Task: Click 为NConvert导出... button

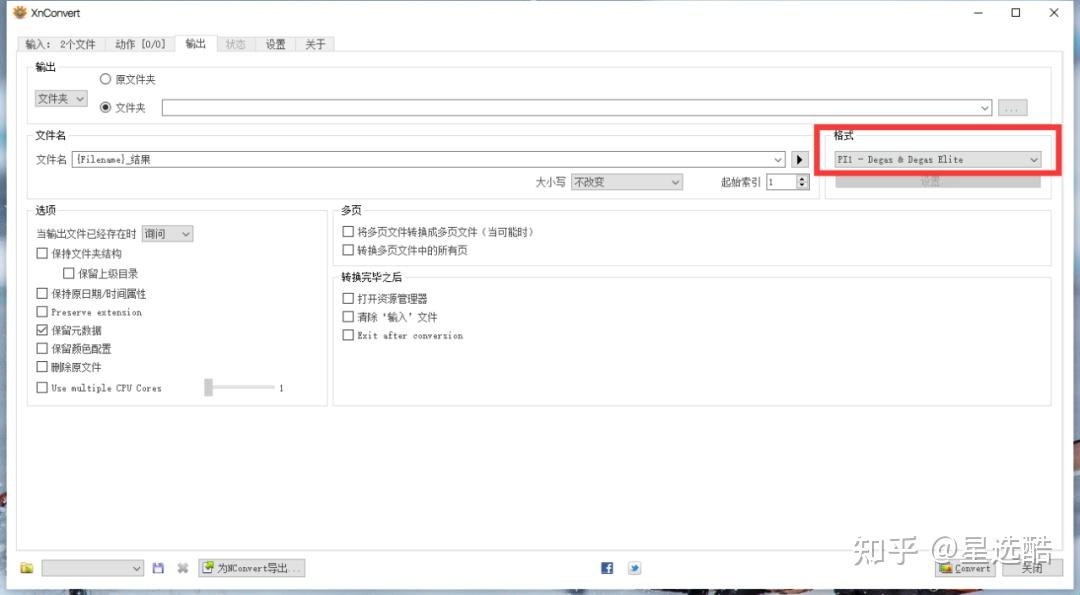Action: 252,568
